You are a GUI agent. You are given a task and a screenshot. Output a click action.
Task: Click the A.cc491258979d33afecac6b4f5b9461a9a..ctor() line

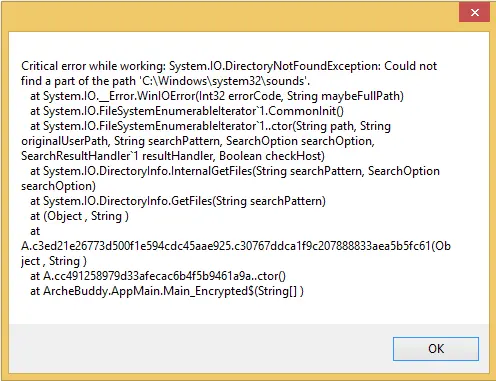tap(158, 276)
